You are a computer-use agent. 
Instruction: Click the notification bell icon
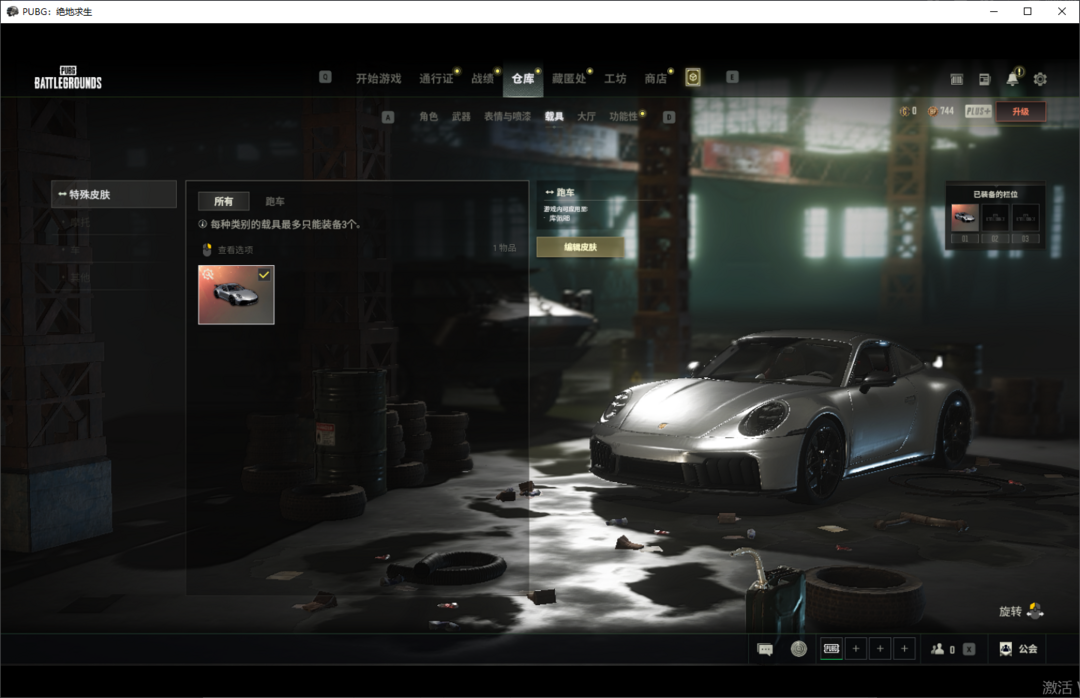[x=1013, y=79]
